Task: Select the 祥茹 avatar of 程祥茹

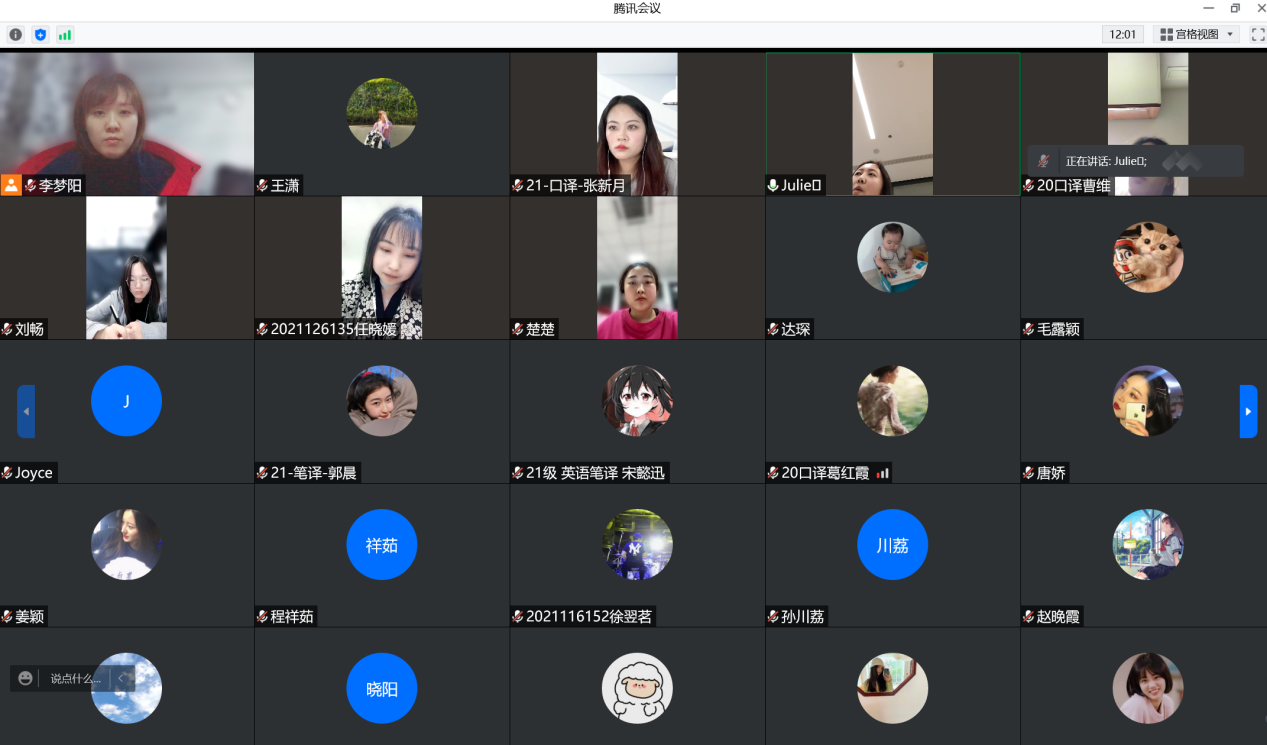Action: [382, 545]
